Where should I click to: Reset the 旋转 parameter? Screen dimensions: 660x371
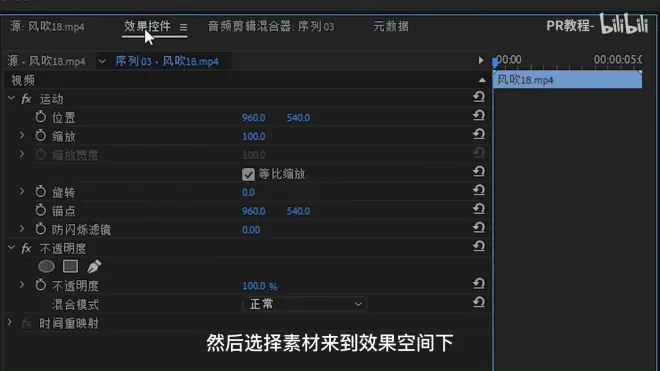tap(479, 190)
